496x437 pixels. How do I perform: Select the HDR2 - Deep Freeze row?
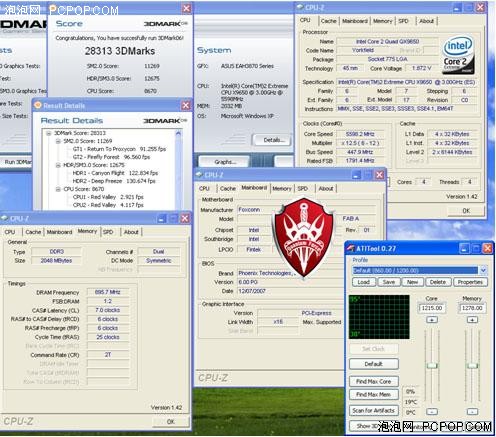pos(114,181)
